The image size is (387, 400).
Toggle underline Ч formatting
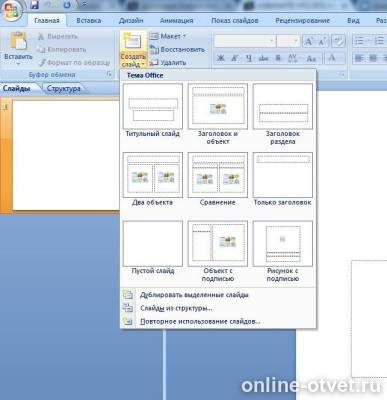pos(249,58)
